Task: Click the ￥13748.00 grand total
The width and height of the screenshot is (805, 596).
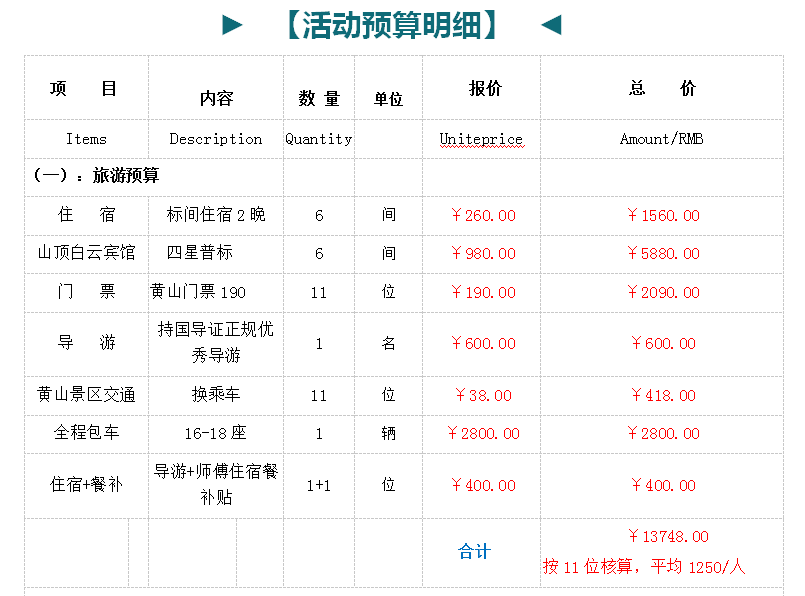Action: click(668, 536)
